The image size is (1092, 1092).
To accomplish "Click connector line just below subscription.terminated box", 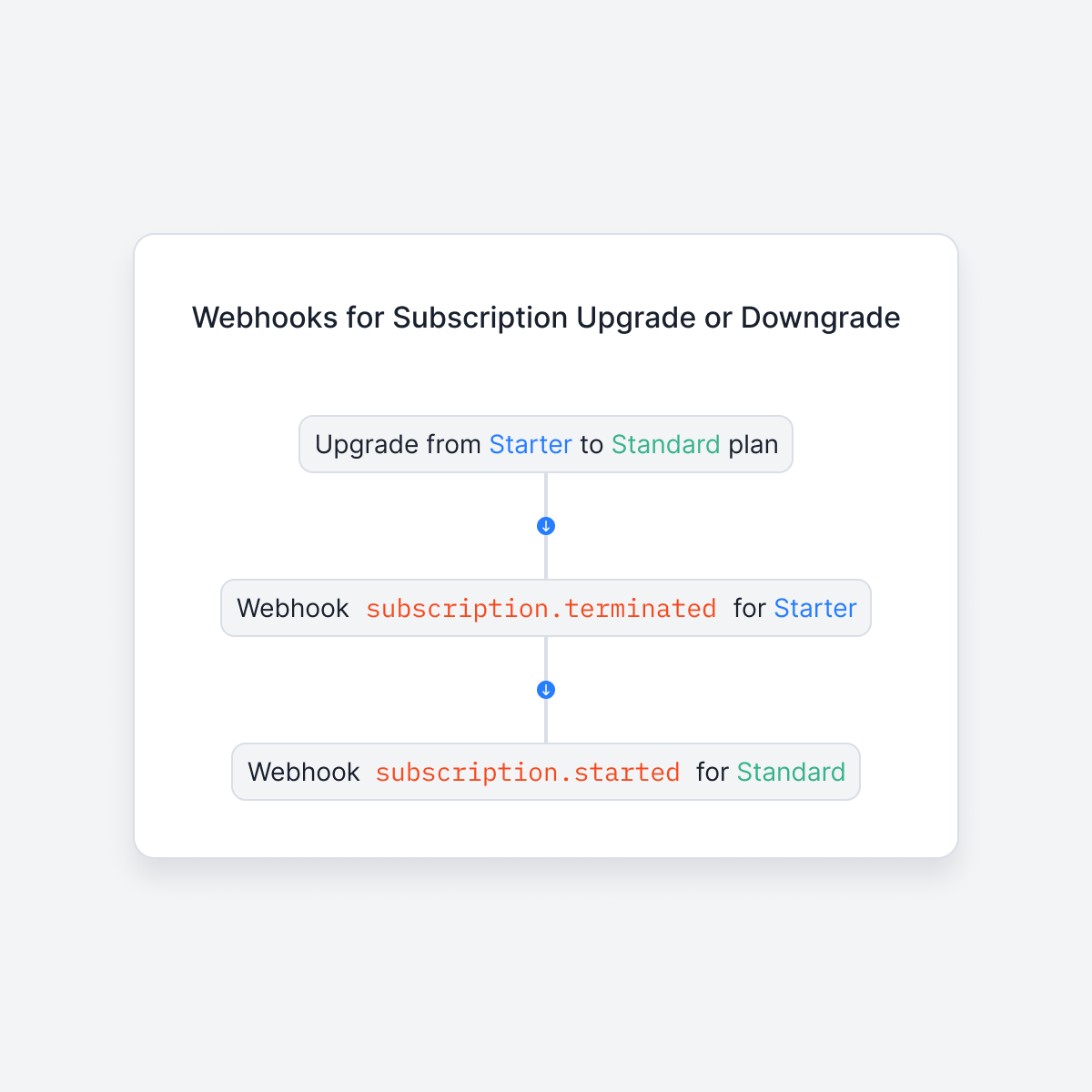I will [x=546, y=658].
